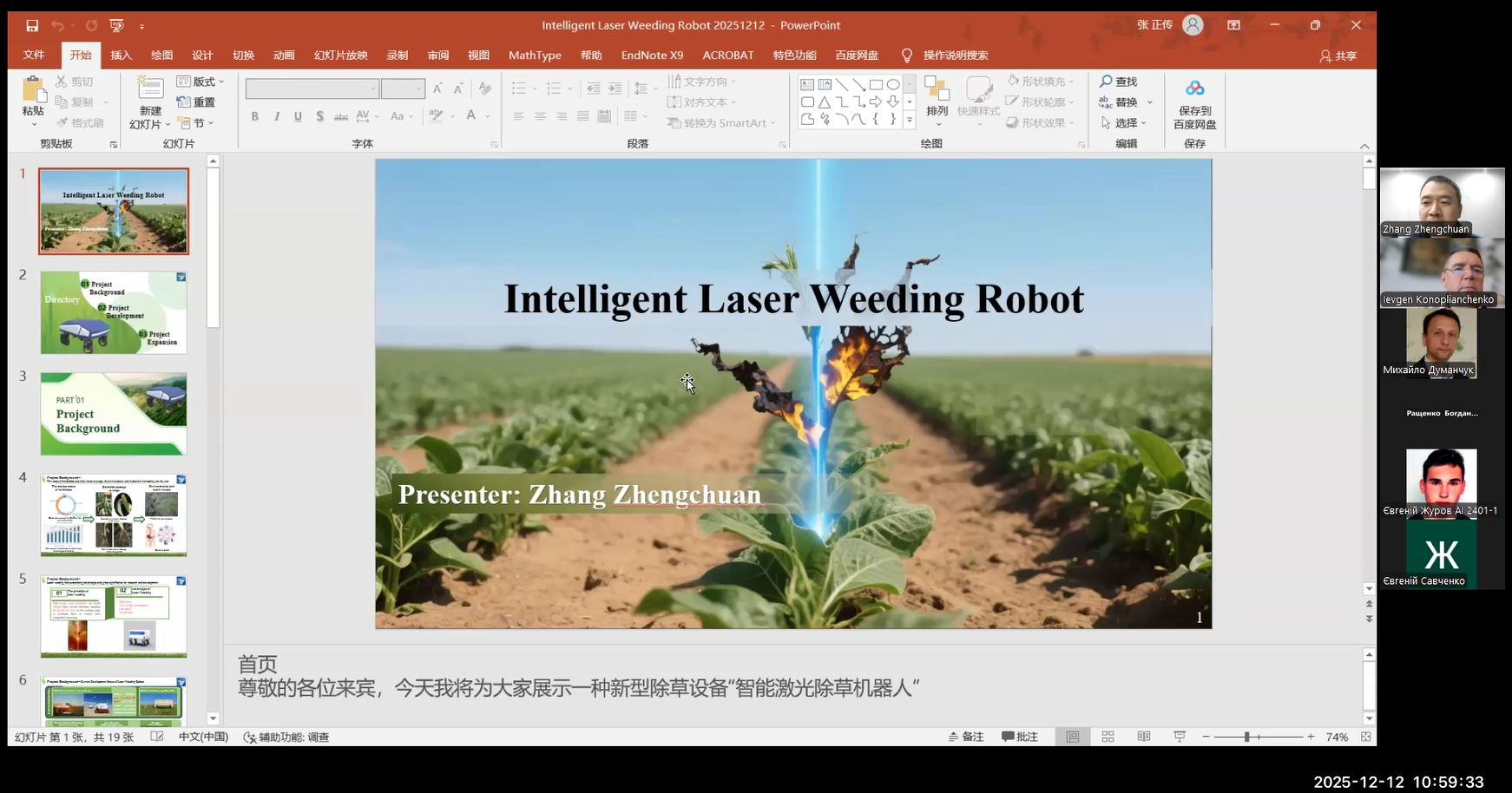Switch to the Slide Show tab
The height and width of the screenshot is (793, 1512).
coord(340,55)
